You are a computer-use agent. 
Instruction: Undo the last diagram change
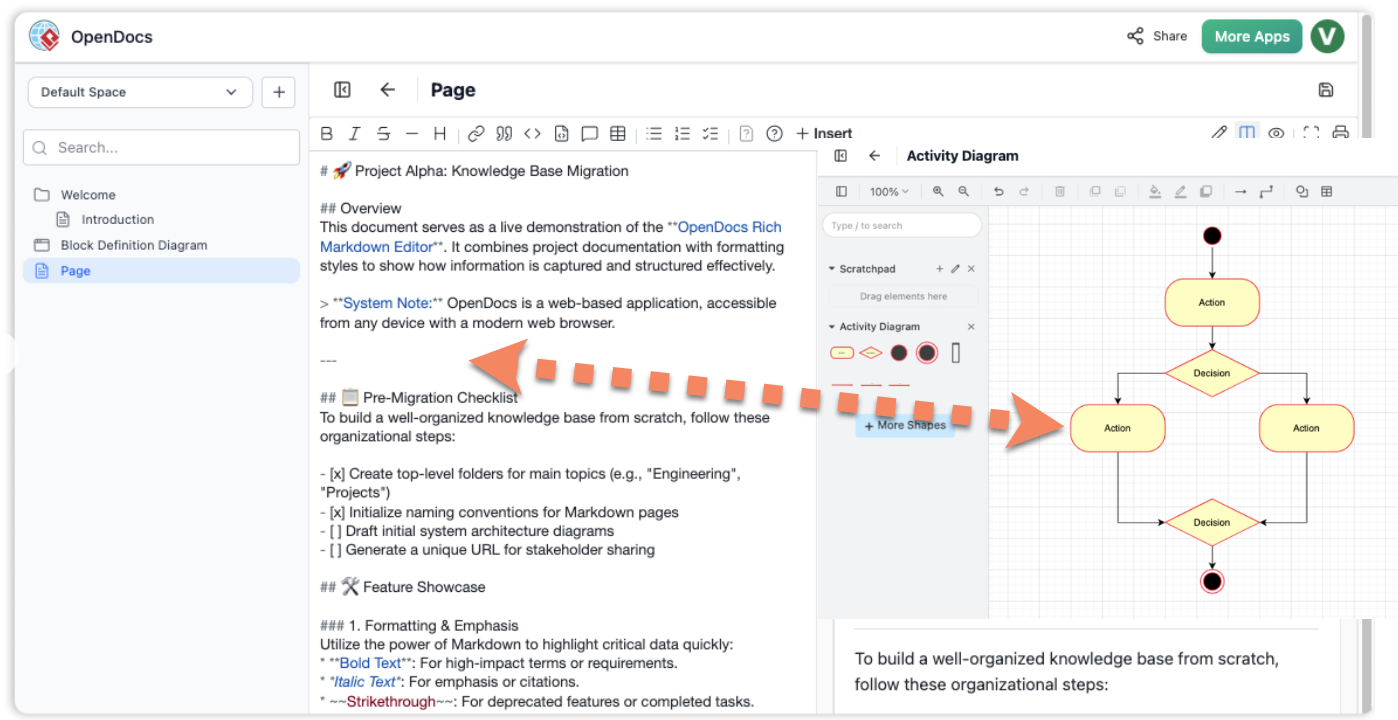point(998,190)
